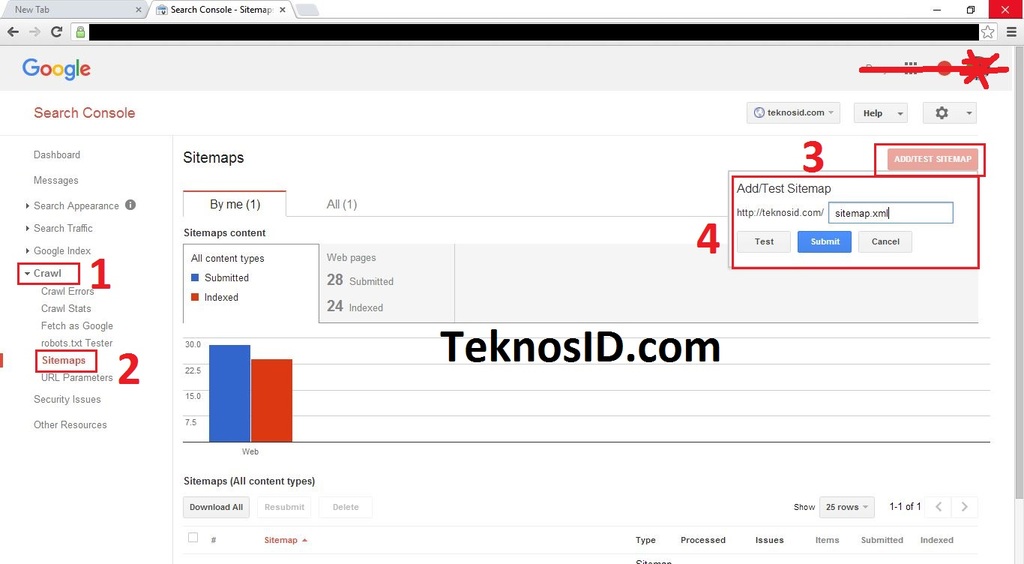Open Other Resources in sidebar
1024x564 pixels.
(70, 425)
